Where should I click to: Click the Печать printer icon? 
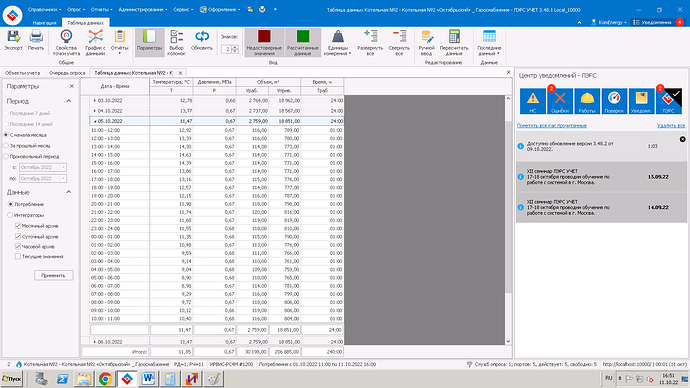(x=36, y=40)
